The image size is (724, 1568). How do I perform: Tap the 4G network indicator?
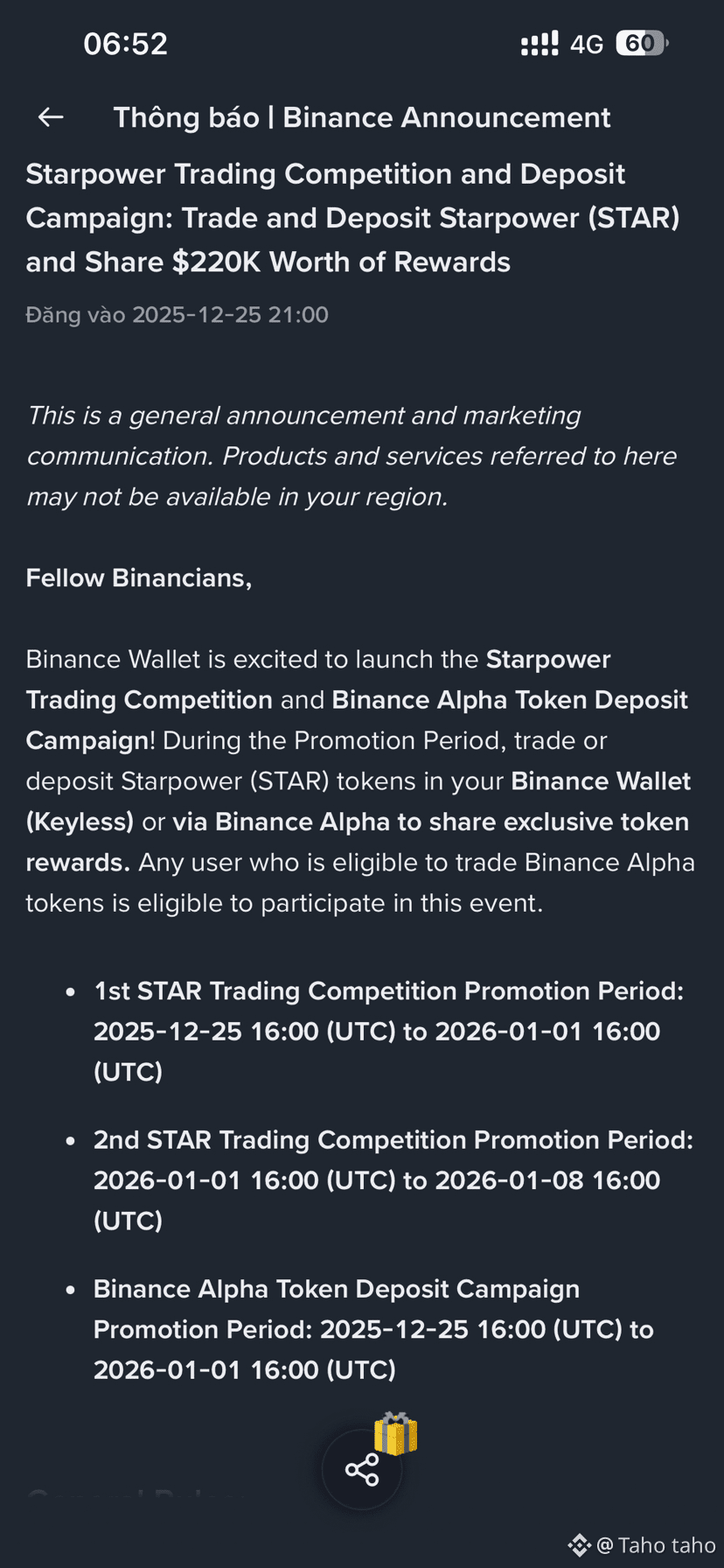coord(586,44)
